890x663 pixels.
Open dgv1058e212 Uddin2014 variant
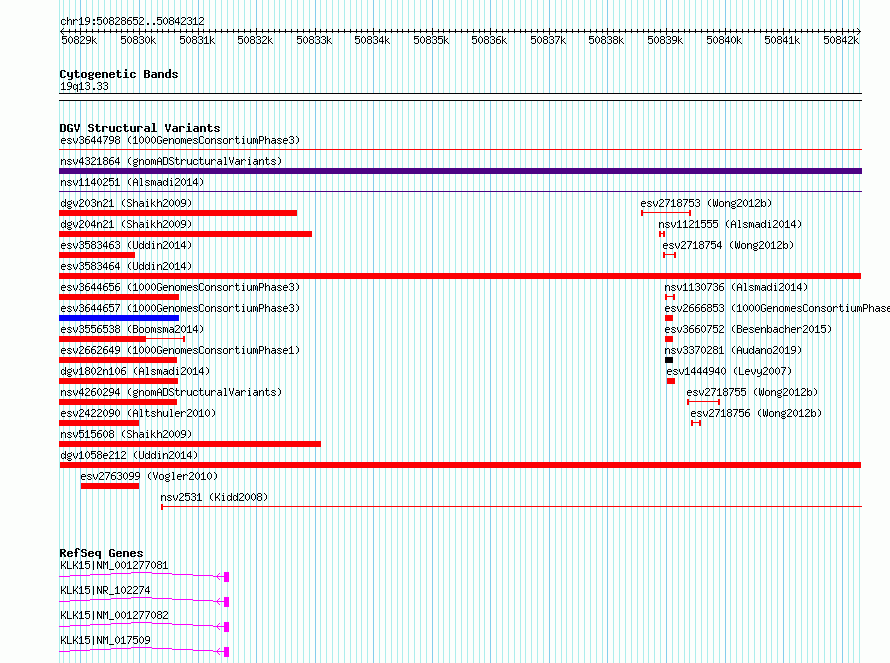click(129, 455)
